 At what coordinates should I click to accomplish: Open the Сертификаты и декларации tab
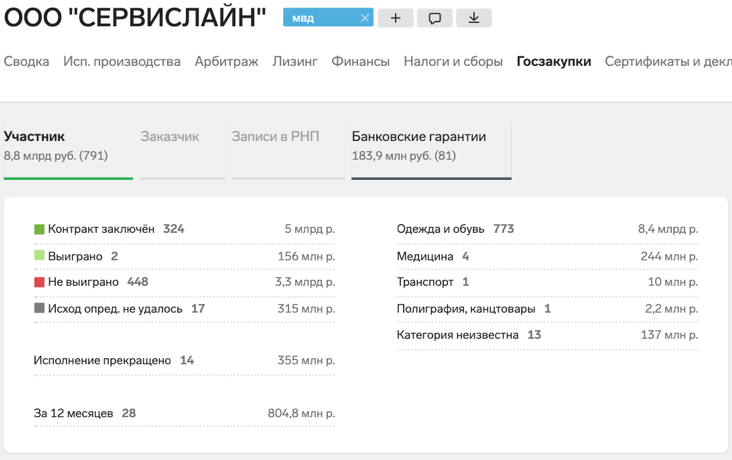(x=668, y=61)
